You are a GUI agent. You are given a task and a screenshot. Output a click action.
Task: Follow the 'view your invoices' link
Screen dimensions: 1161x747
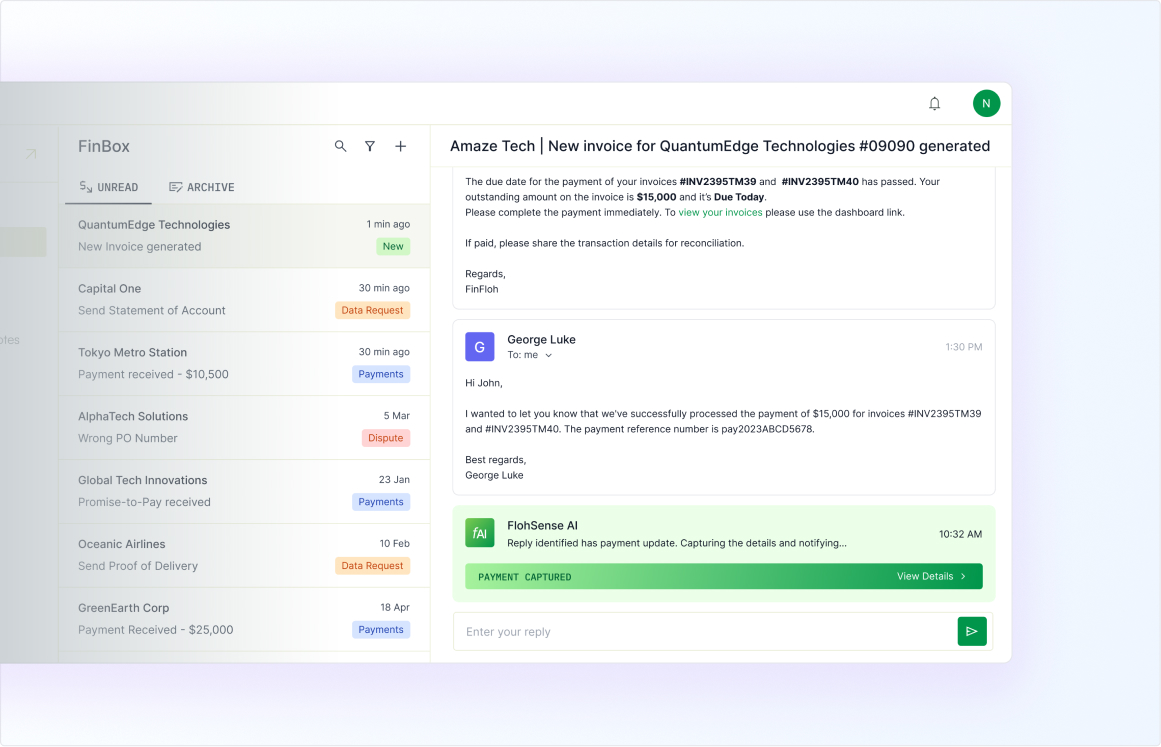[x=720, y=212]
